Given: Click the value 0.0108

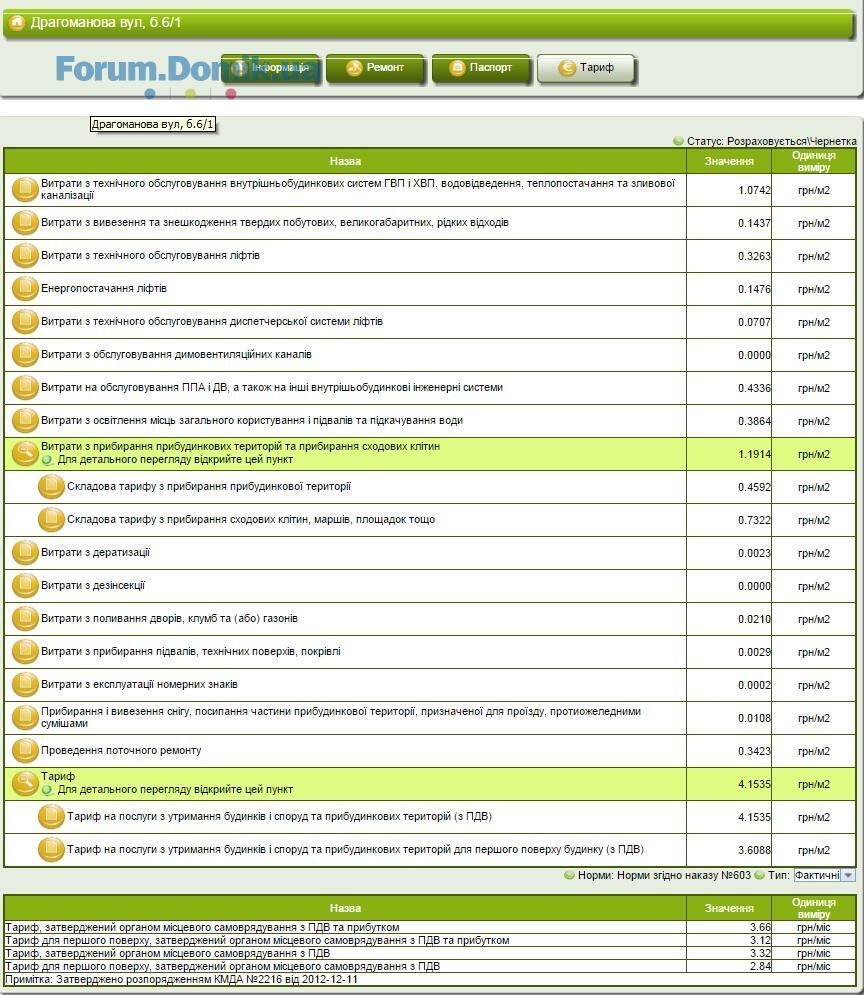Looking at the screenshot, I should pos(754,718).
